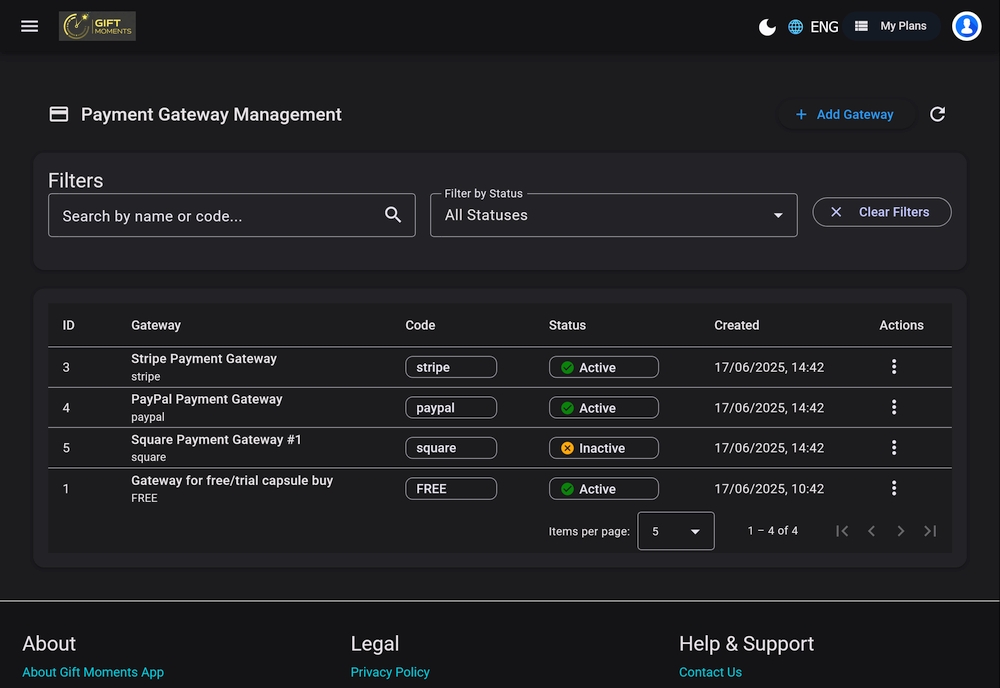Open My Plans
The width and height of the screenshot is (1000, 688).
point(891,26)
